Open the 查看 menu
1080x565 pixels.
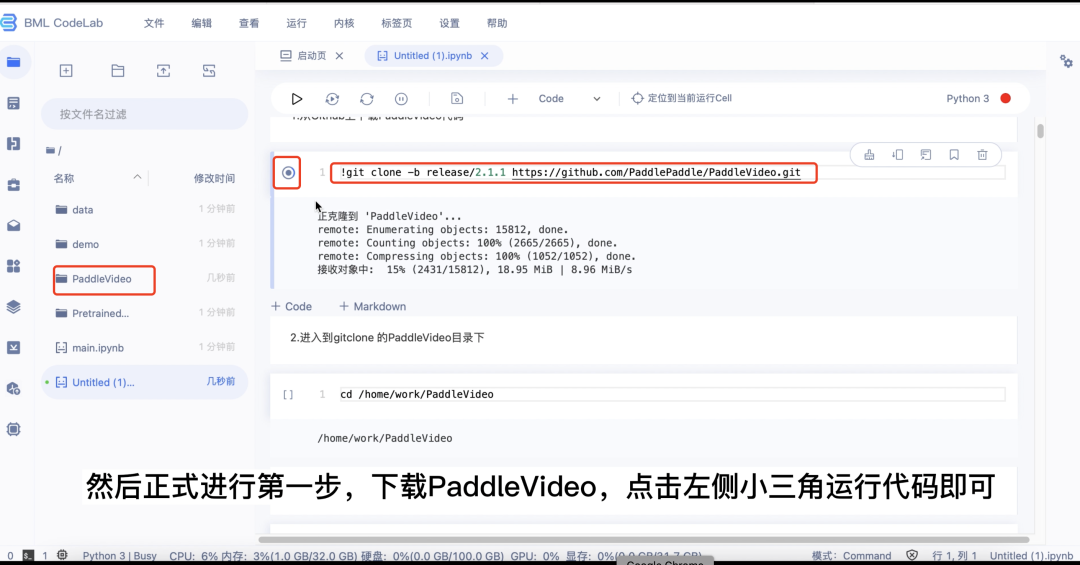click(249, 23)
